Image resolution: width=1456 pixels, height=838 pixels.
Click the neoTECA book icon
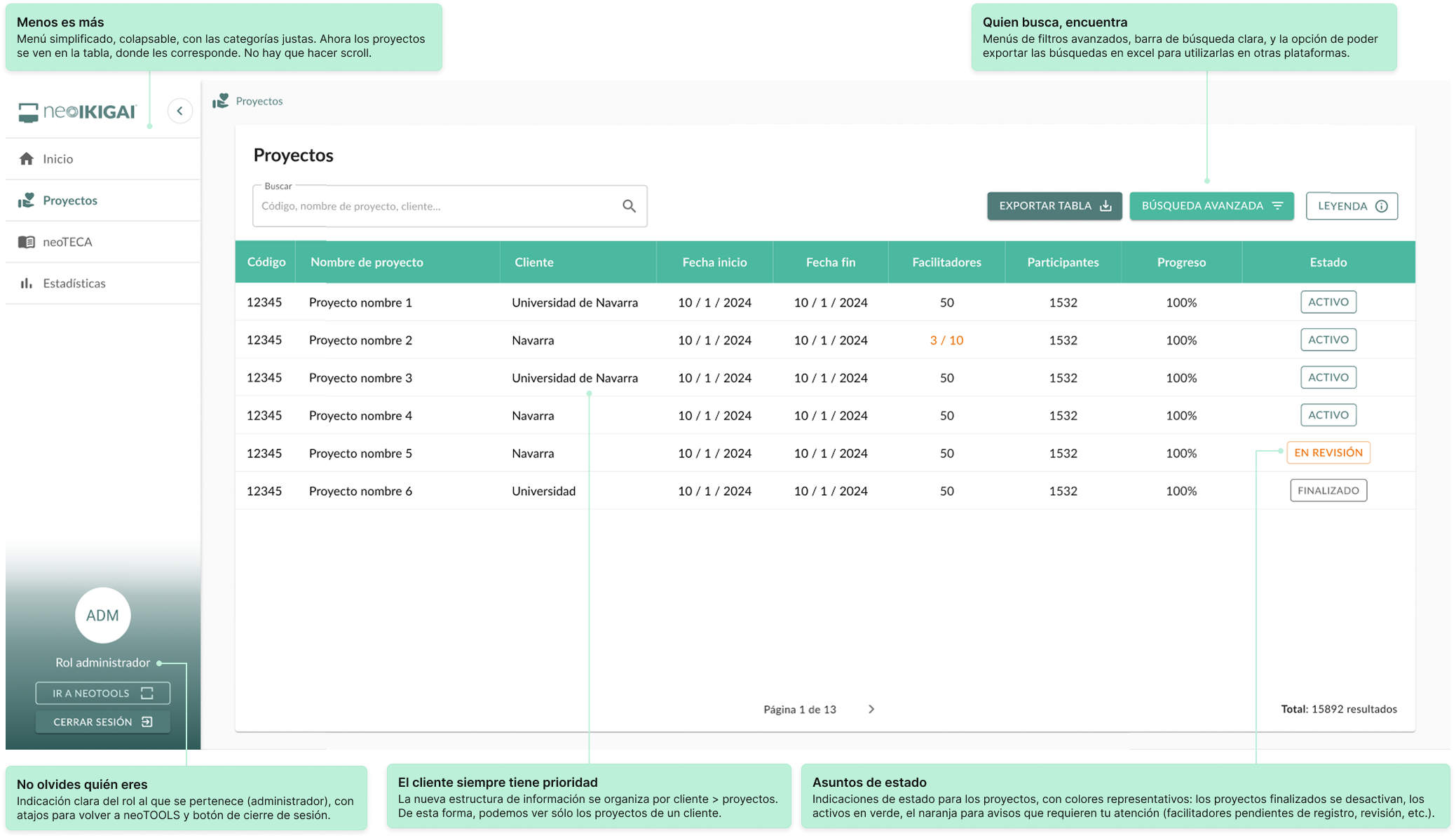(27, 242)
